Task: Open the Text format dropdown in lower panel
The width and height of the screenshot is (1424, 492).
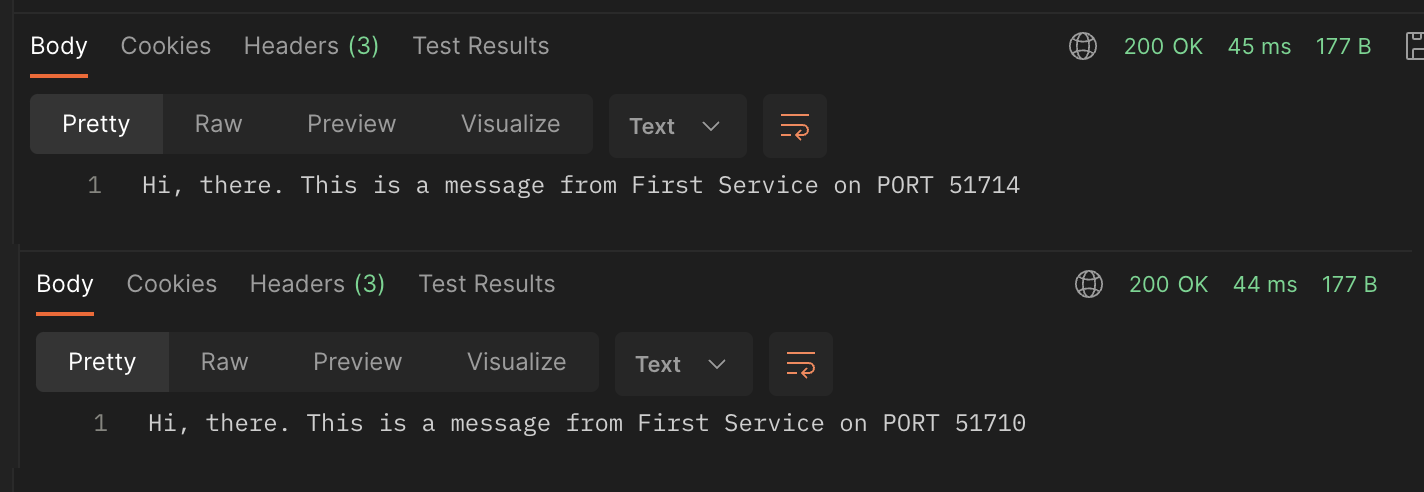Action: [683, 364]
